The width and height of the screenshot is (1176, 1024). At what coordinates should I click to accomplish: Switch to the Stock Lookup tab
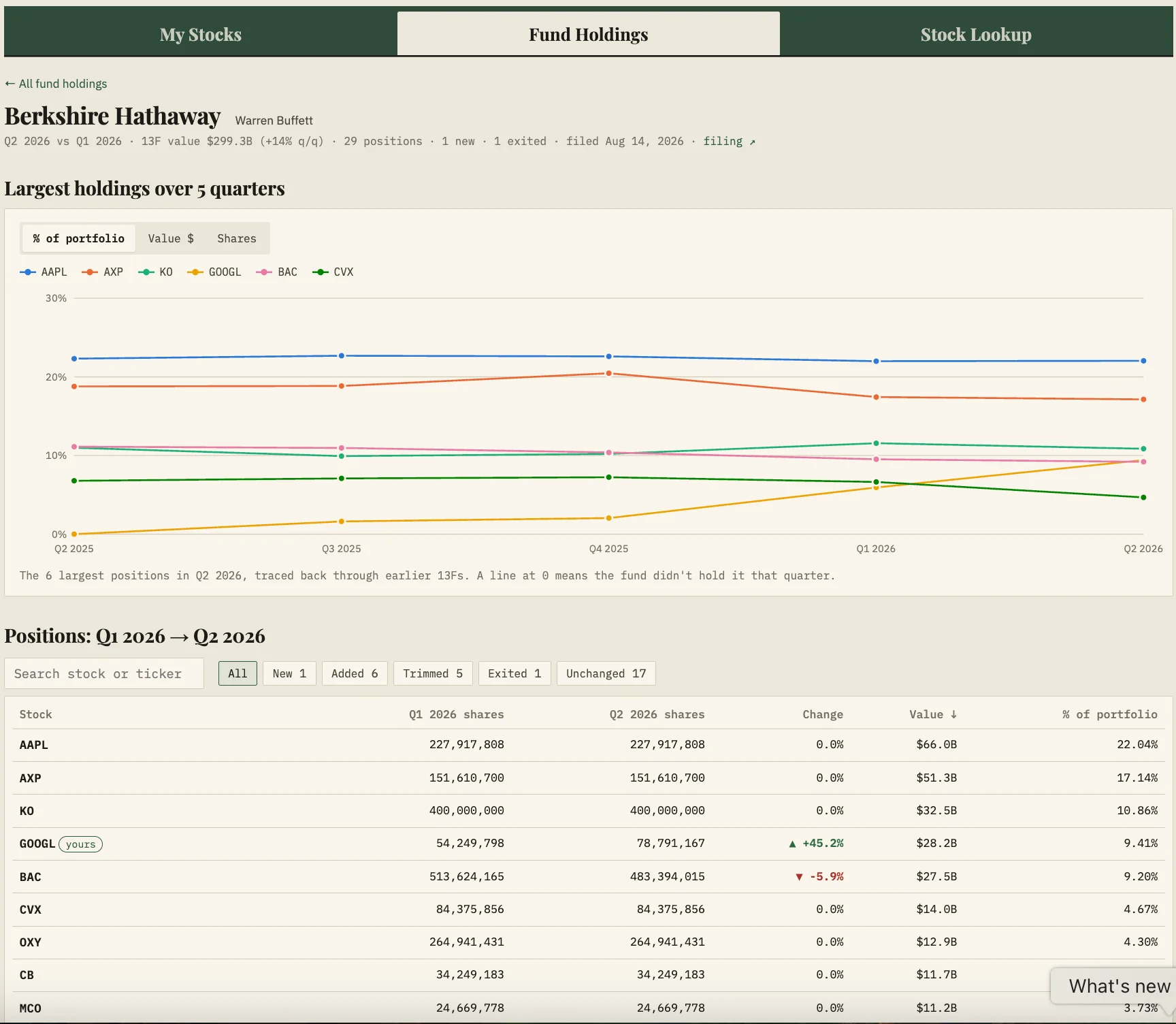[x=976, y=34]
